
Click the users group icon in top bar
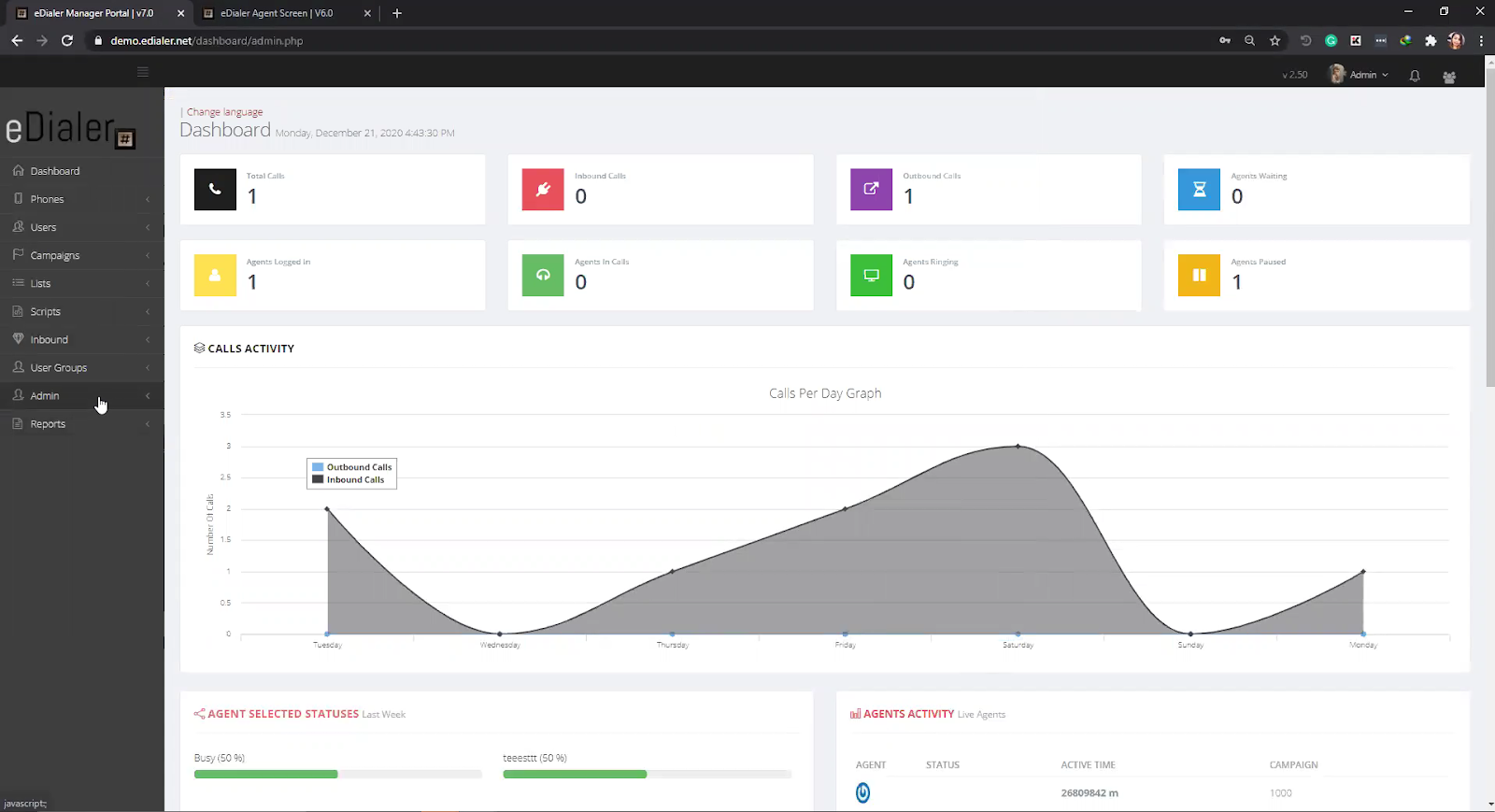pos(1449,77)
